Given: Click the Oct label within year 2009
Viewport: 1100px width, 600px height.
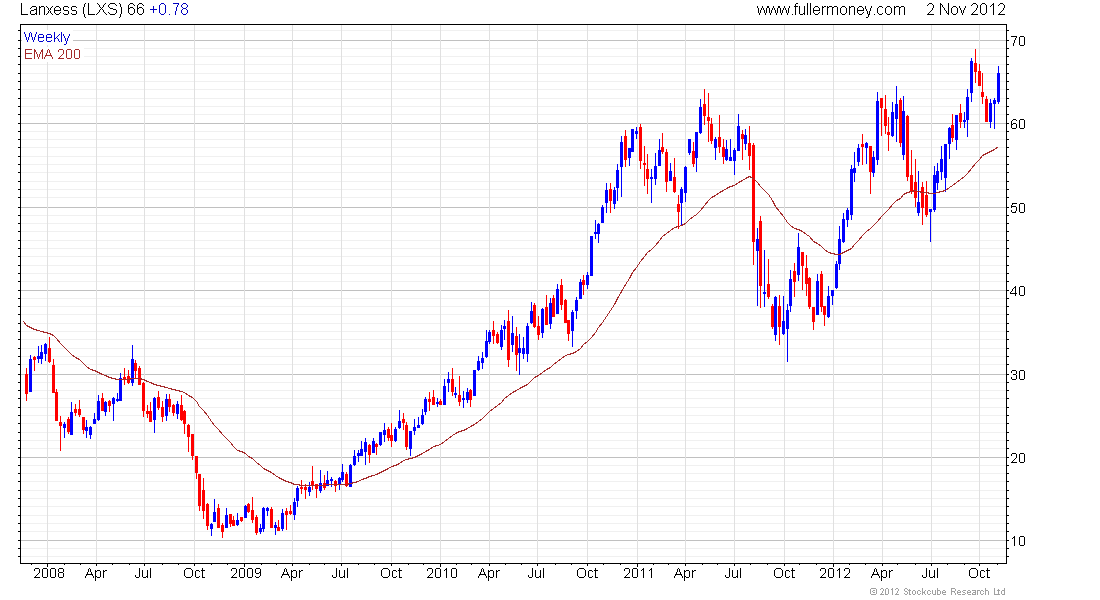Looking at the screenshot, I should pos(391,573).
